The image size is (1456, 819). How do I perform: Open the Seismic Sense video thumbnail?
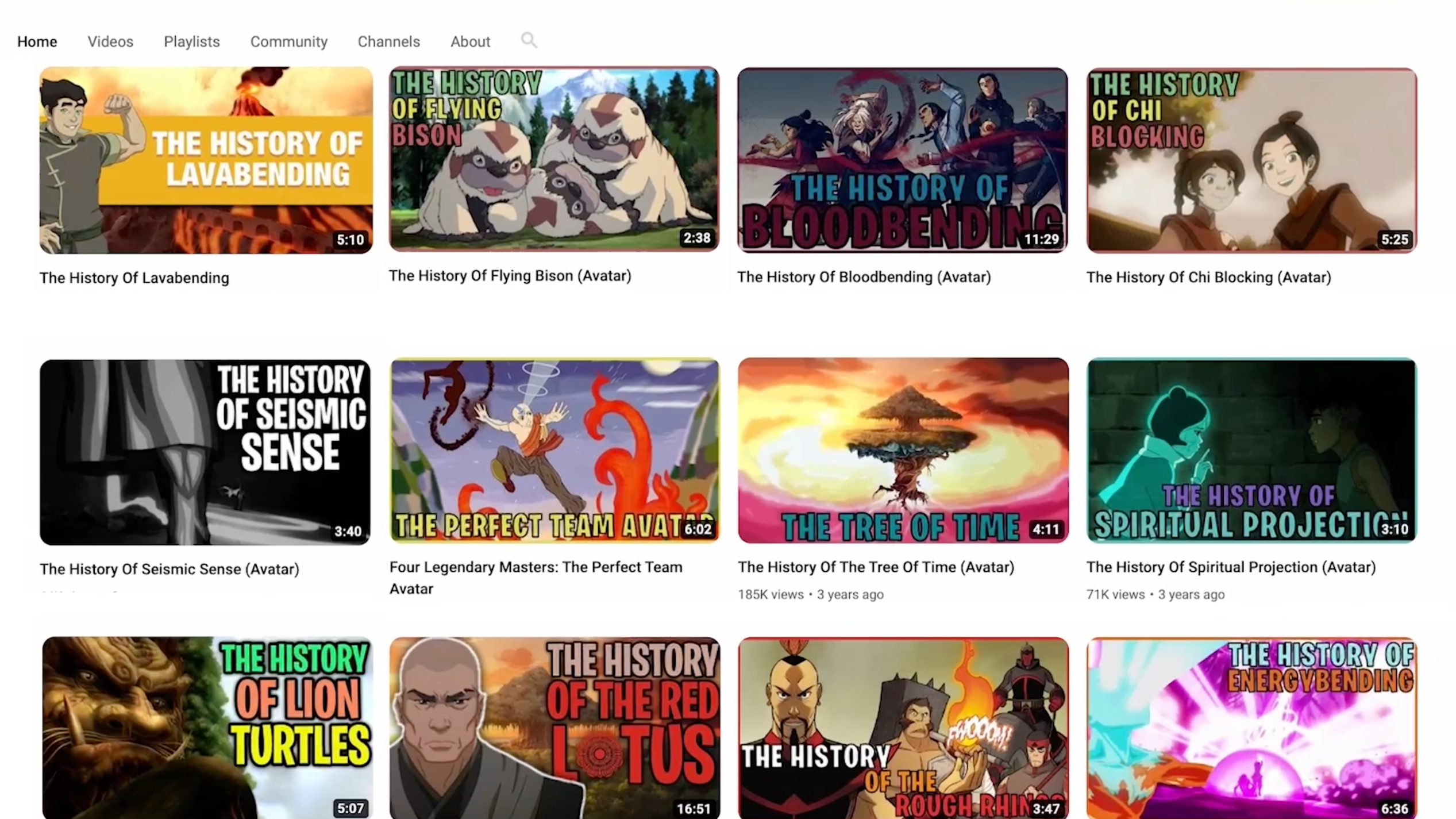pos(205,452)
